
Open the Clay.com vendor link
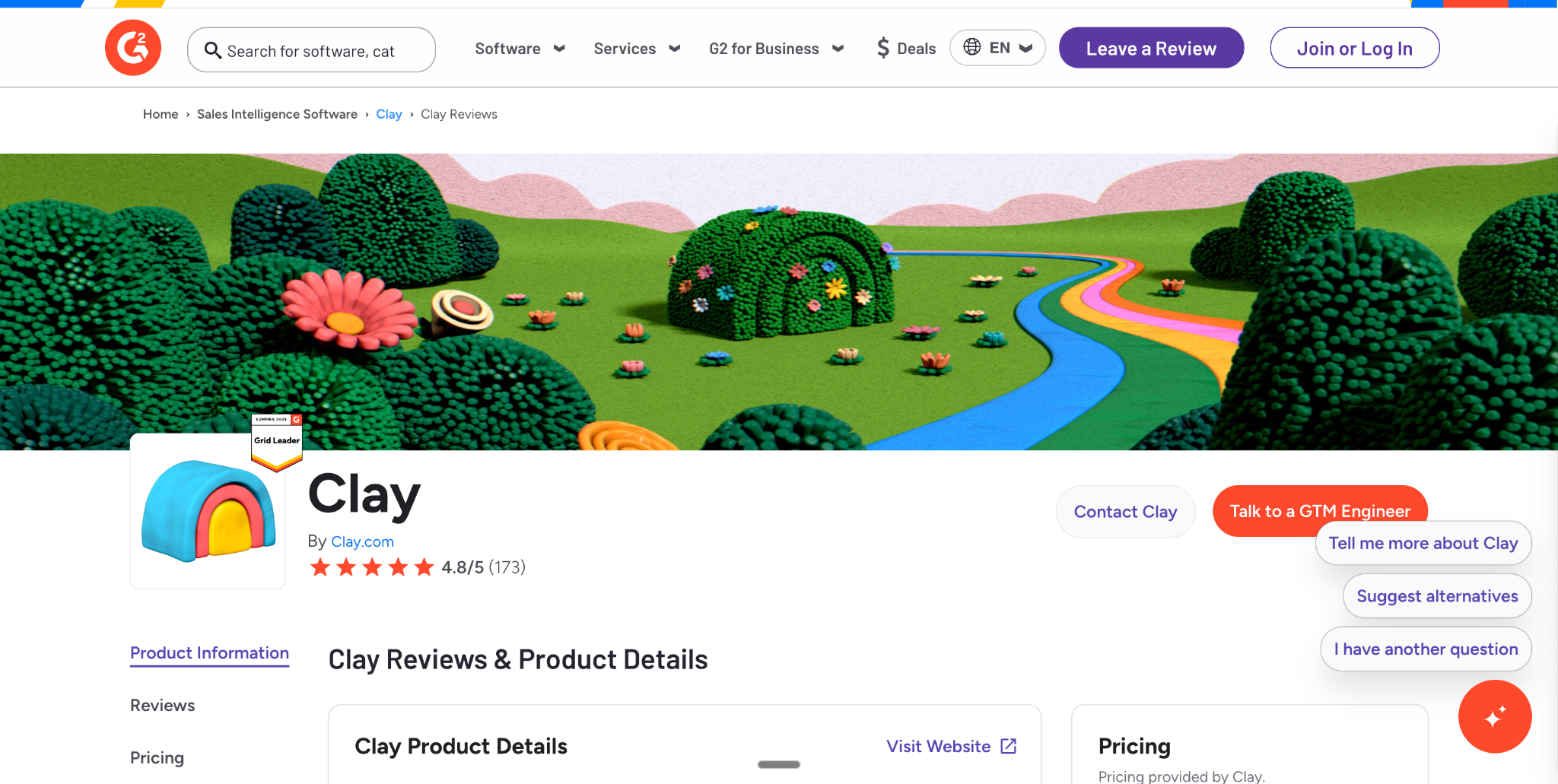[x=362, y=541]
